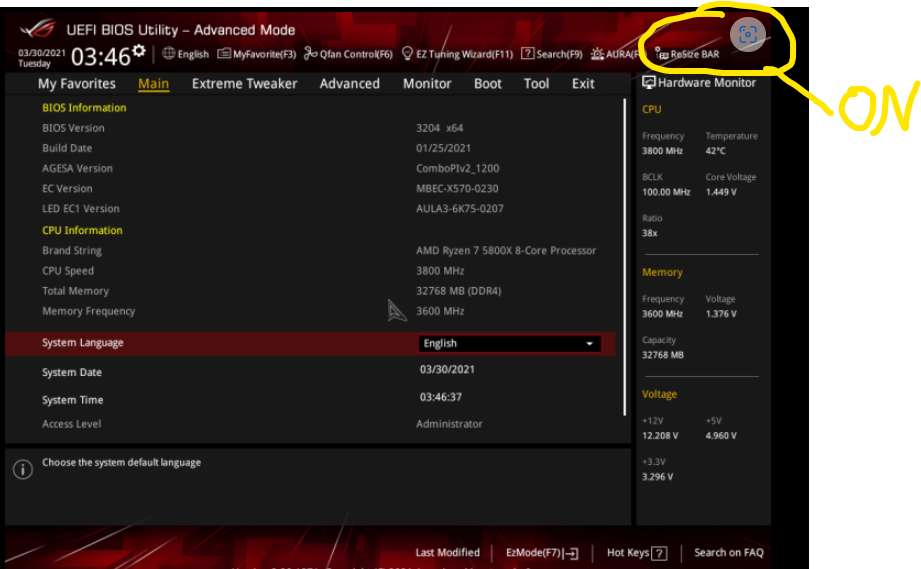Click Memory Frequency label
This screenshot has height=569, width=921.
pos(89,311)
